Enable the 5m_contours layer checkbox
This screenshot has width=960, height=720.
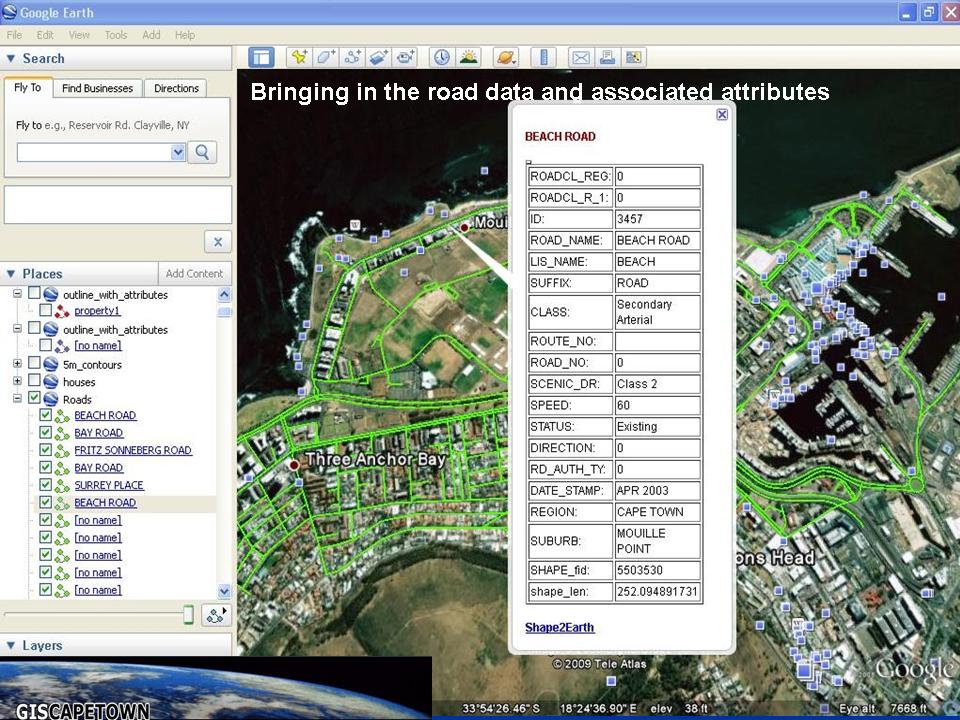click(34, 363)
